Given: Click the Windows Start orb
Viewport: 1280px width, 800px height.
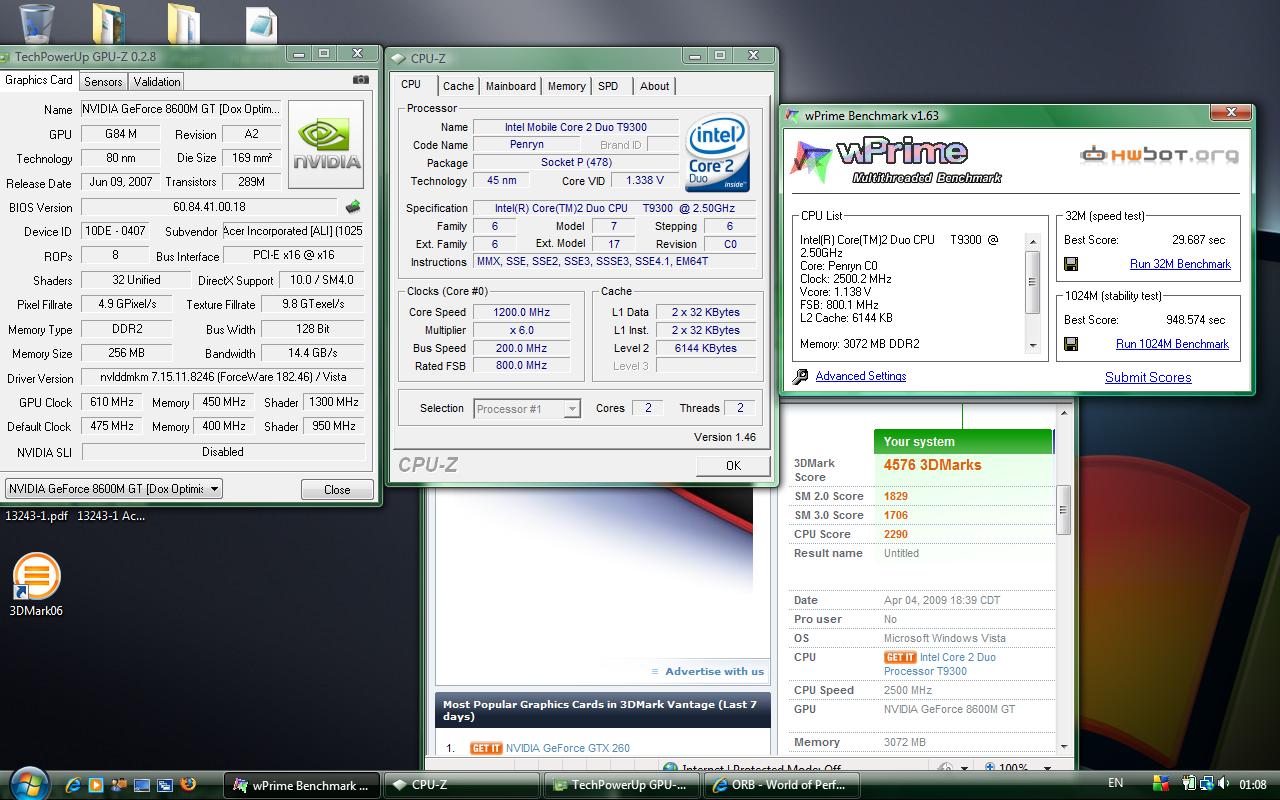Looking at the screenshot, I should (27, 784).
